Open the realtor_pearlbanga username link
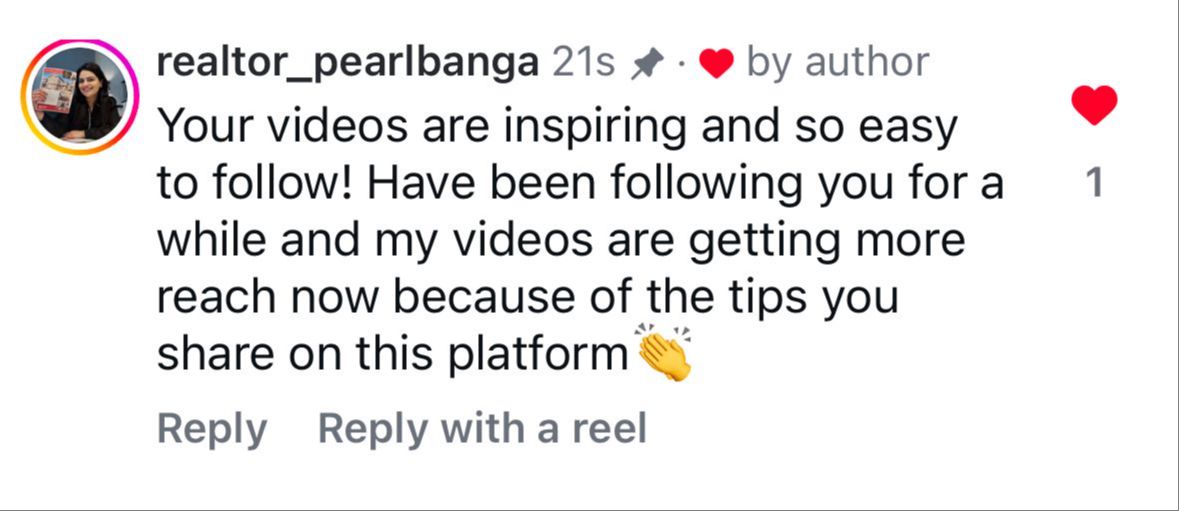Image resolution: width=1179 pixels, height=511 pixels. 349,63
